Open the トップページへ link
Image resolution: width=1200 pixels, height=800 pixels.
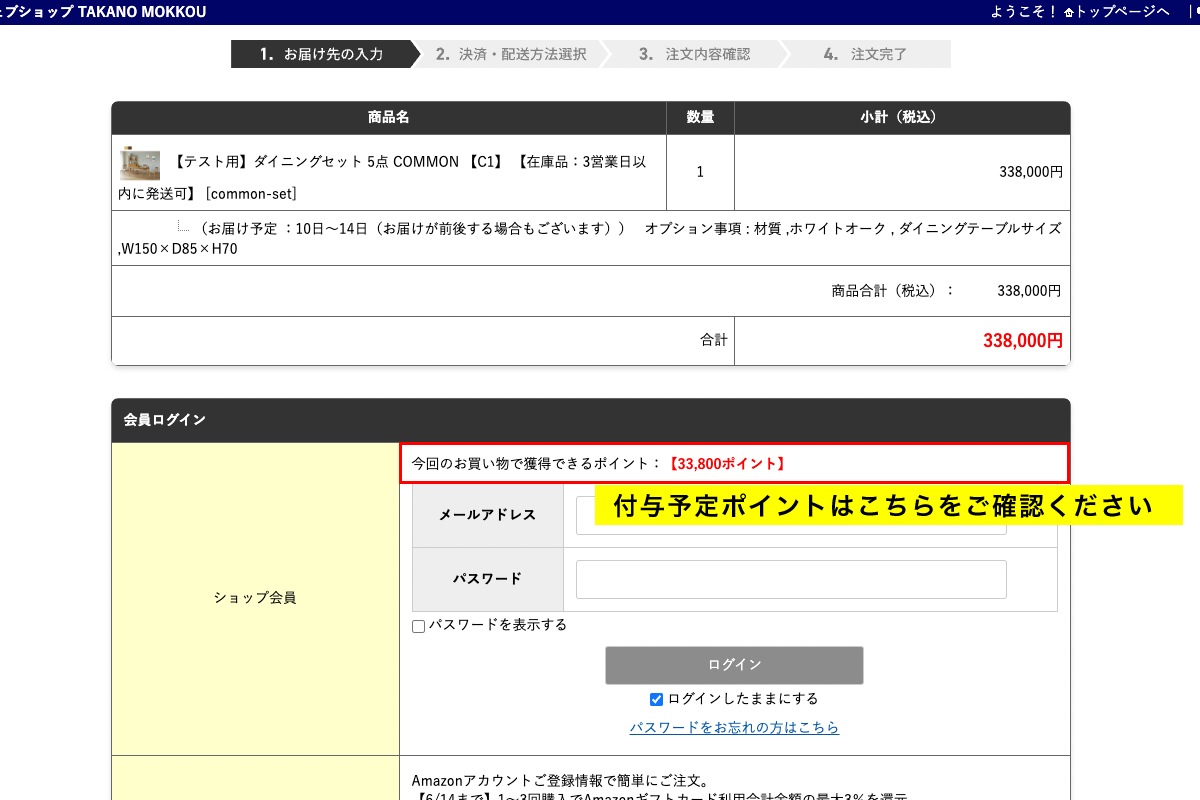pos(1122,12)
